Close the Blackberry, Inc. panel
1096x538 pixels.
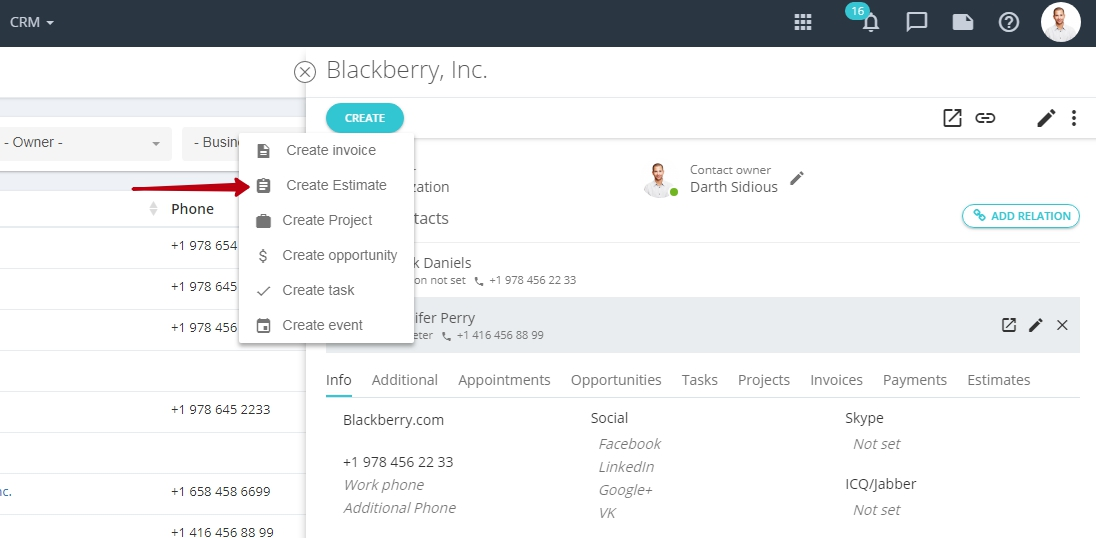(305, 71)
